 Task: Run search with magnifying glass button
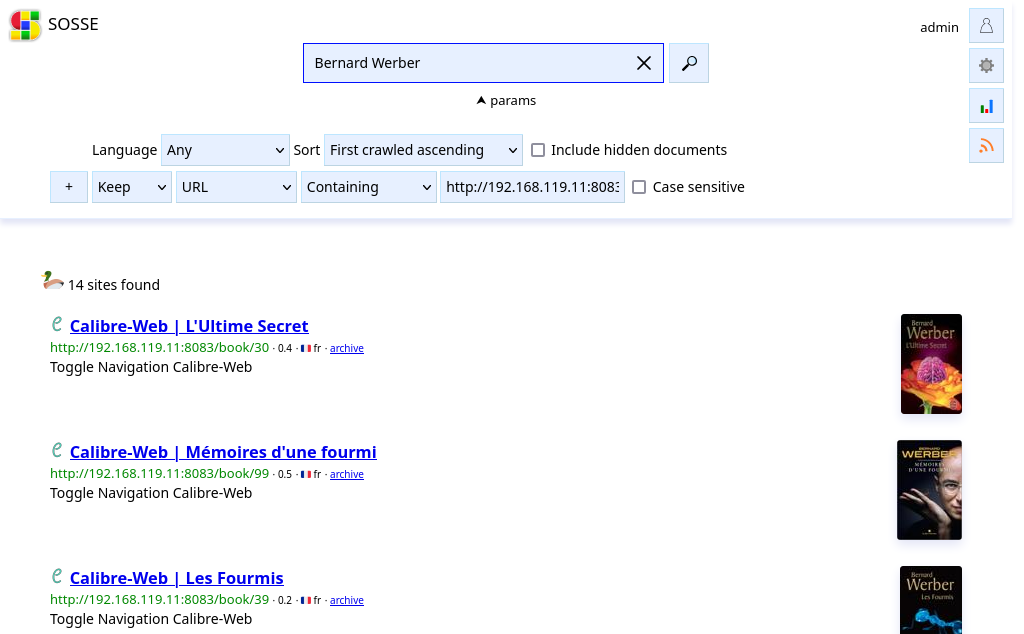pos(689,63)
